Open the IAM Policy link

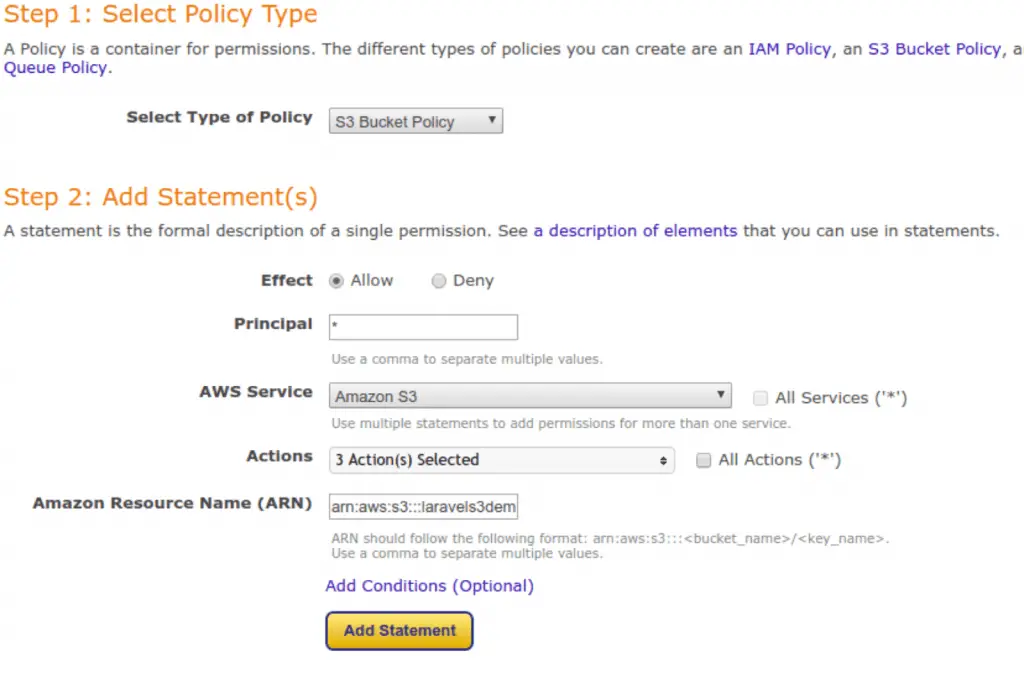point(789,49)
